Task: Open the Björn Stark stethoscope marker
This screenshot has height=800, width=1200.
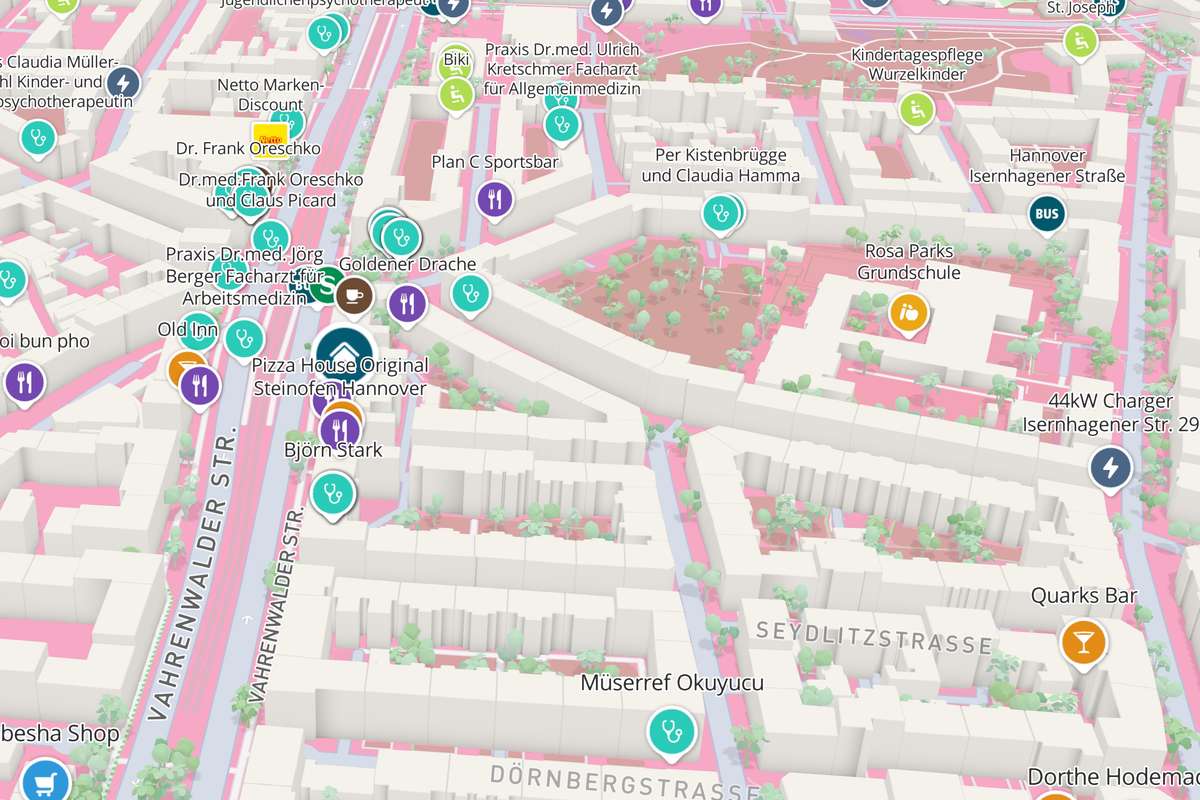Action: coord(333,493)
